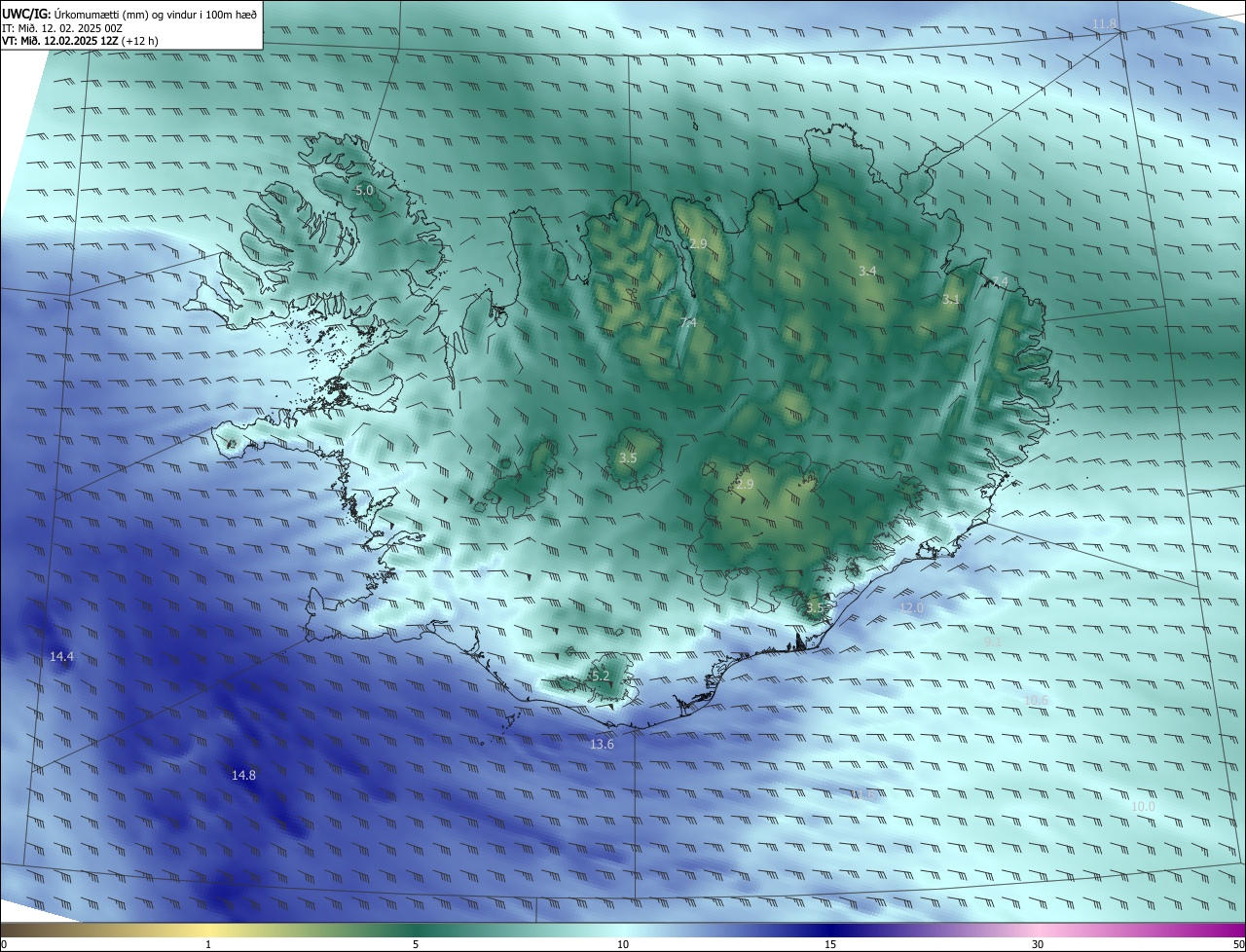The height and width of the screenshot is (952, 1246).
Task: Click the 14.8 value label
Action: click(243, 775)
